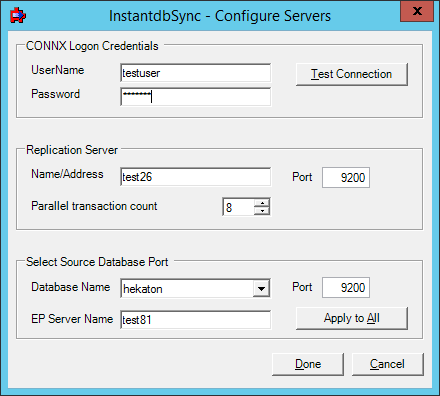Image resolution: width=440 pixels, height=396 pixels.
Task: Click the 'EP Server Name' label
Action: coord(72,319)
